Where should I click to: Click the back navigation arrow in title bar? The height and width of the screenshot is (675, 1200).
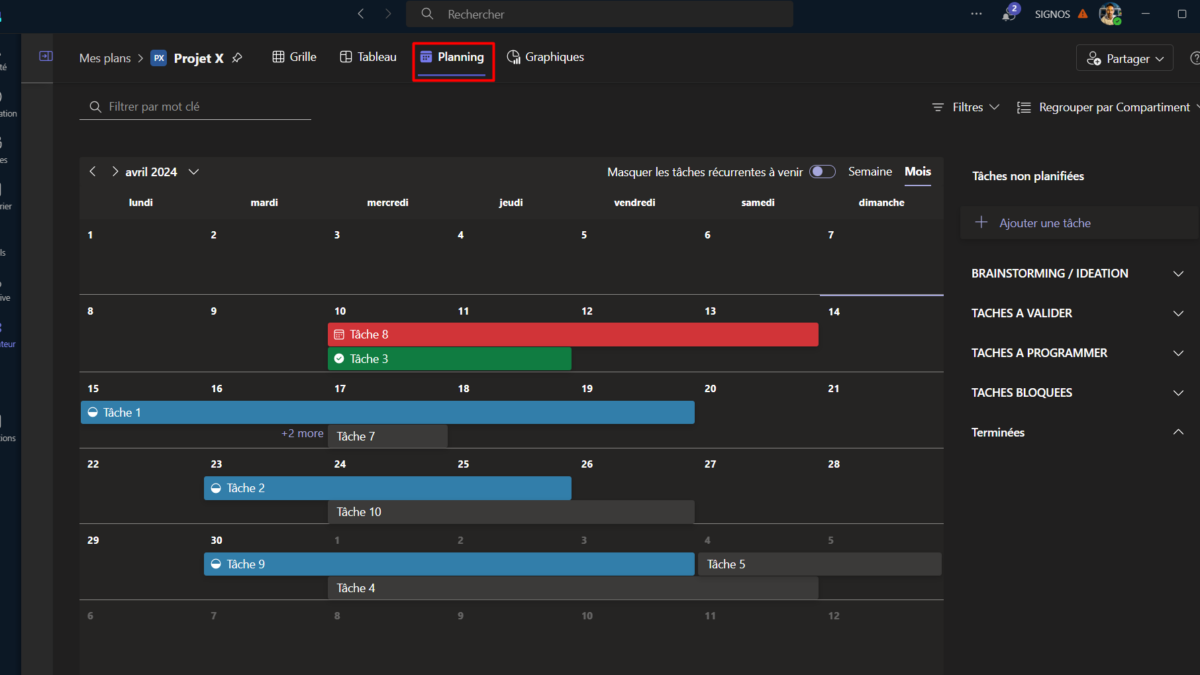tap(361, 14)
